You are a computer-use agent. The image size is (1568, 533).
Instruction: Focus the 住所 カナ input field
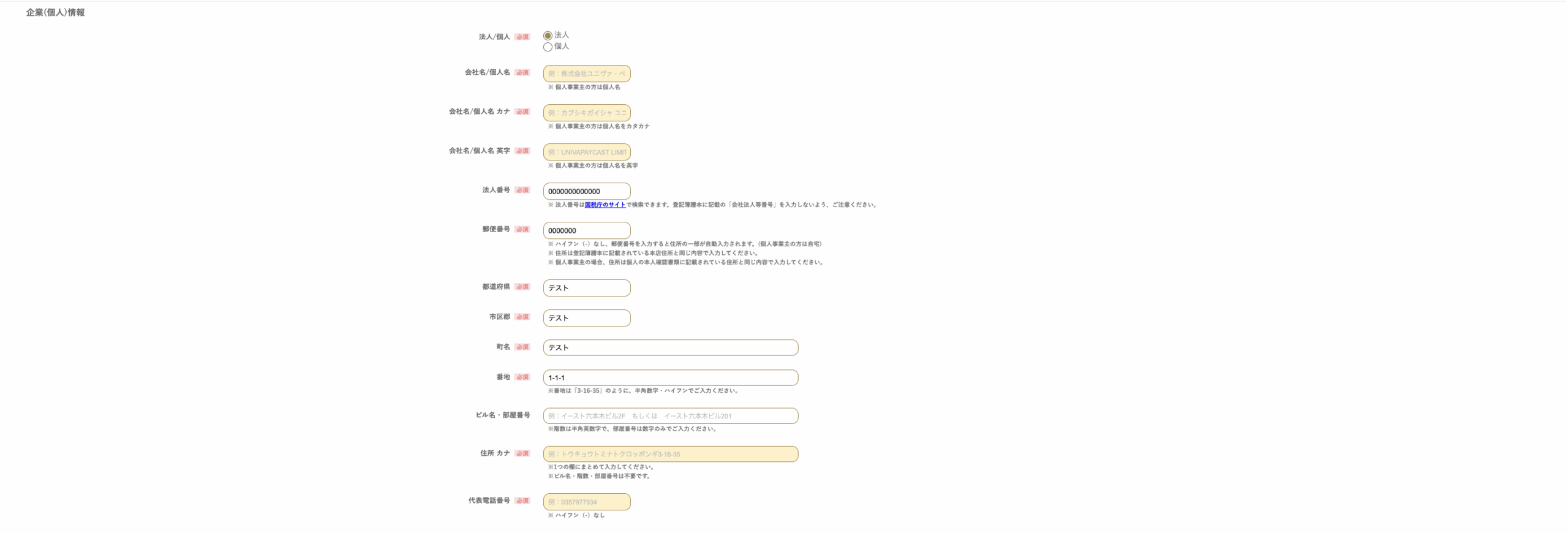click(670, 454)
